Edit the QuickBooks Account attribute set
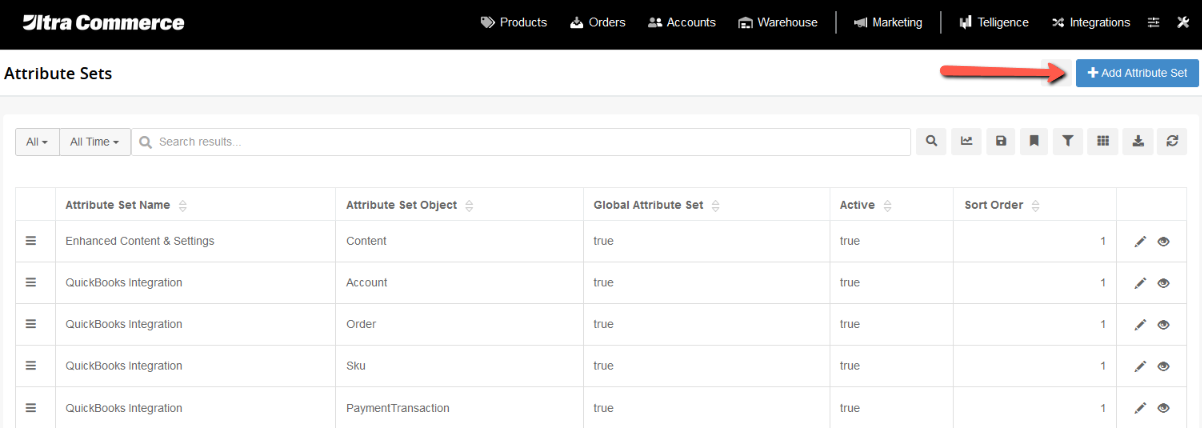Viewport: 1202px width, 428px height. tap(1140, 283)
